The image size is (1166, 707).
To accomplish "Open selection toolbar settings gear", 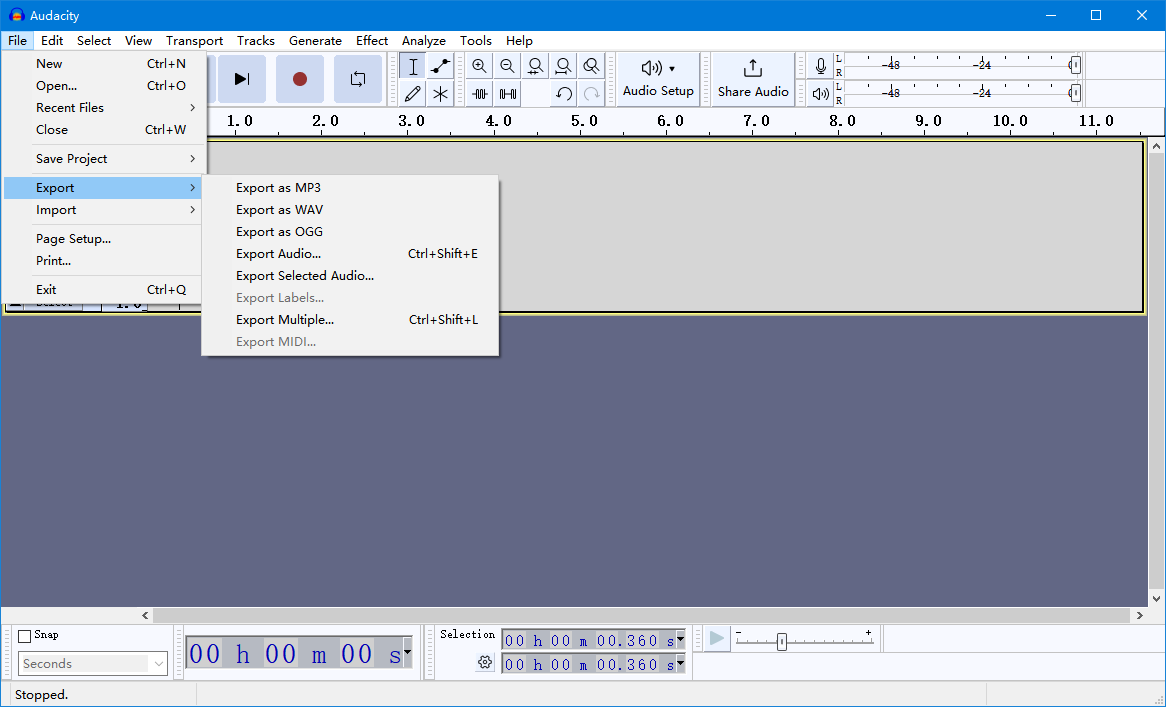I will coord(485,662).
